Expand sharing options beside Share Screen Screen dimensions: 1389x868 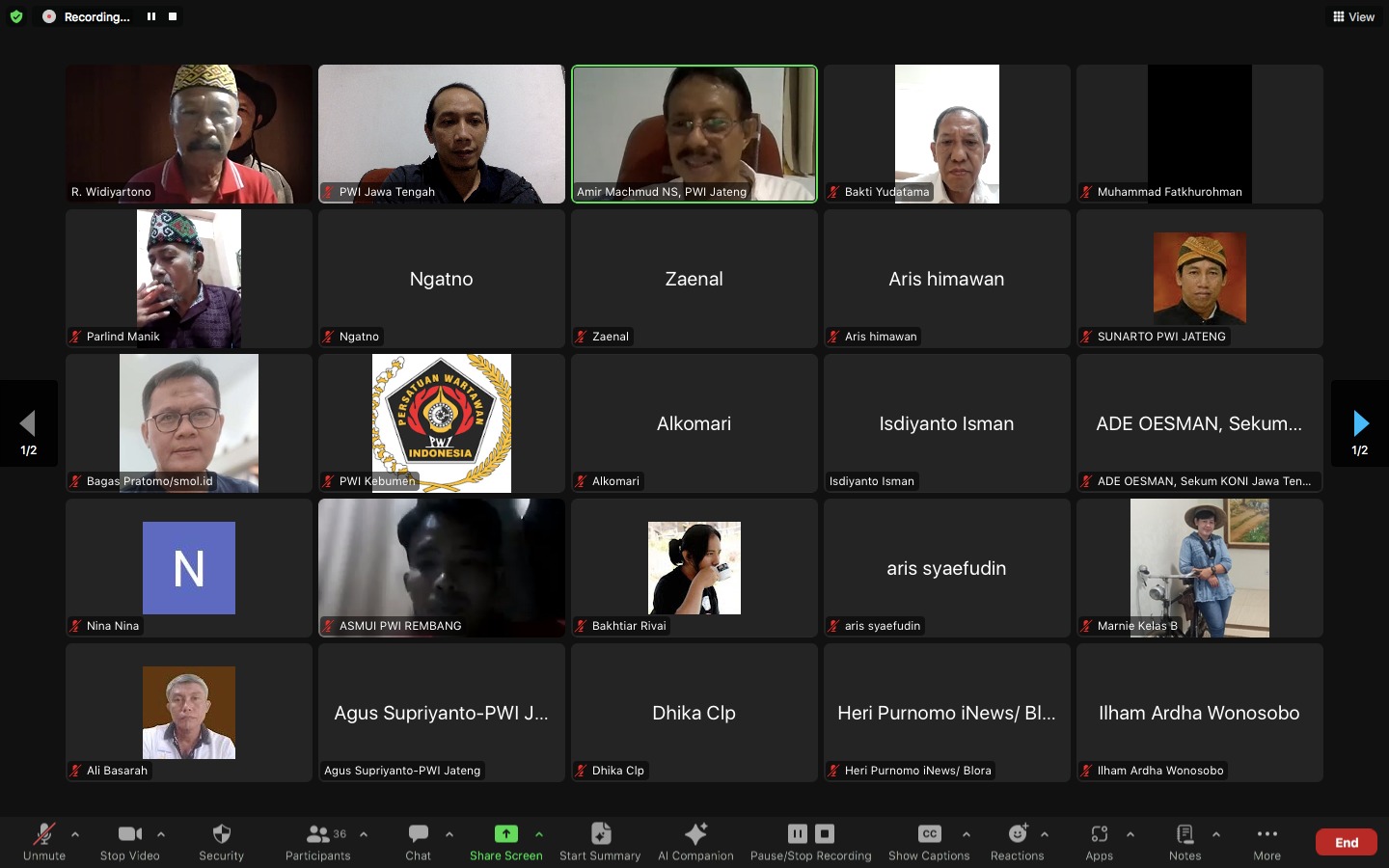pyautogui.click(x=539, y=835)
